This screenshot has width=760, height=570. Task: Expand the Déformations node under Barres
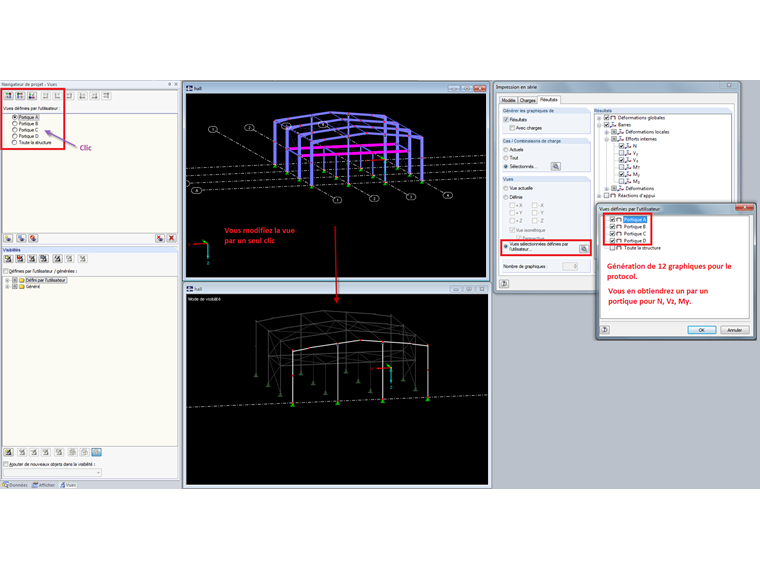[606, 189]
